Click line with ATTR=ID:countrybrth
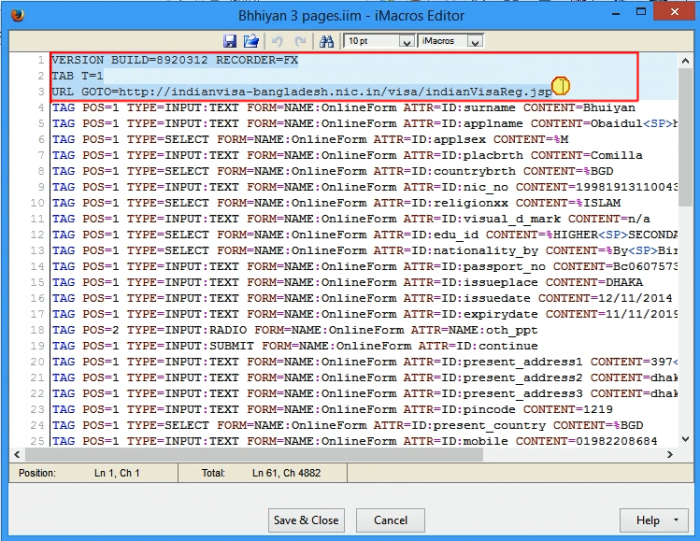The height and width of the screenshot is (541, 700). click(x=333, y=171)
